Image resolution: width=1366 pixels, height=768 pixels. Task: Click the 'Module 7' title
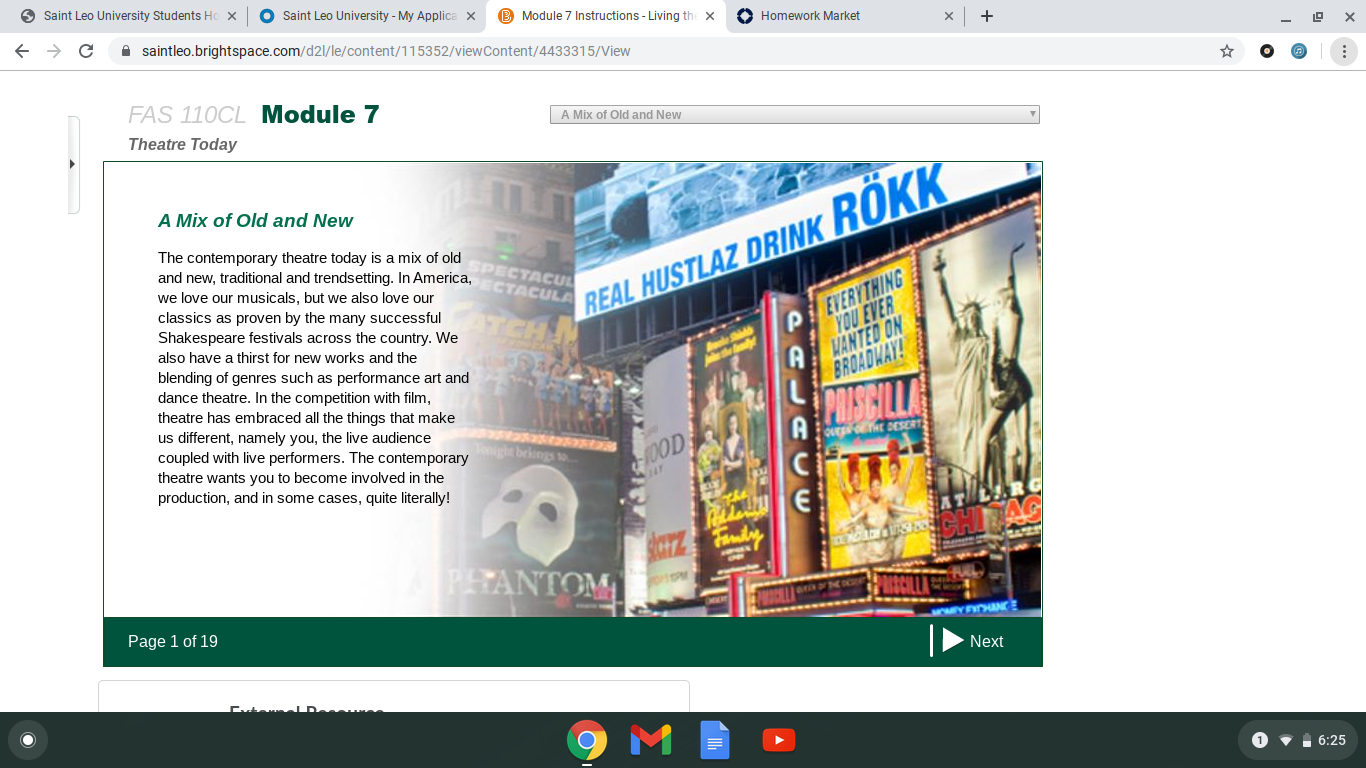point(320,114)
